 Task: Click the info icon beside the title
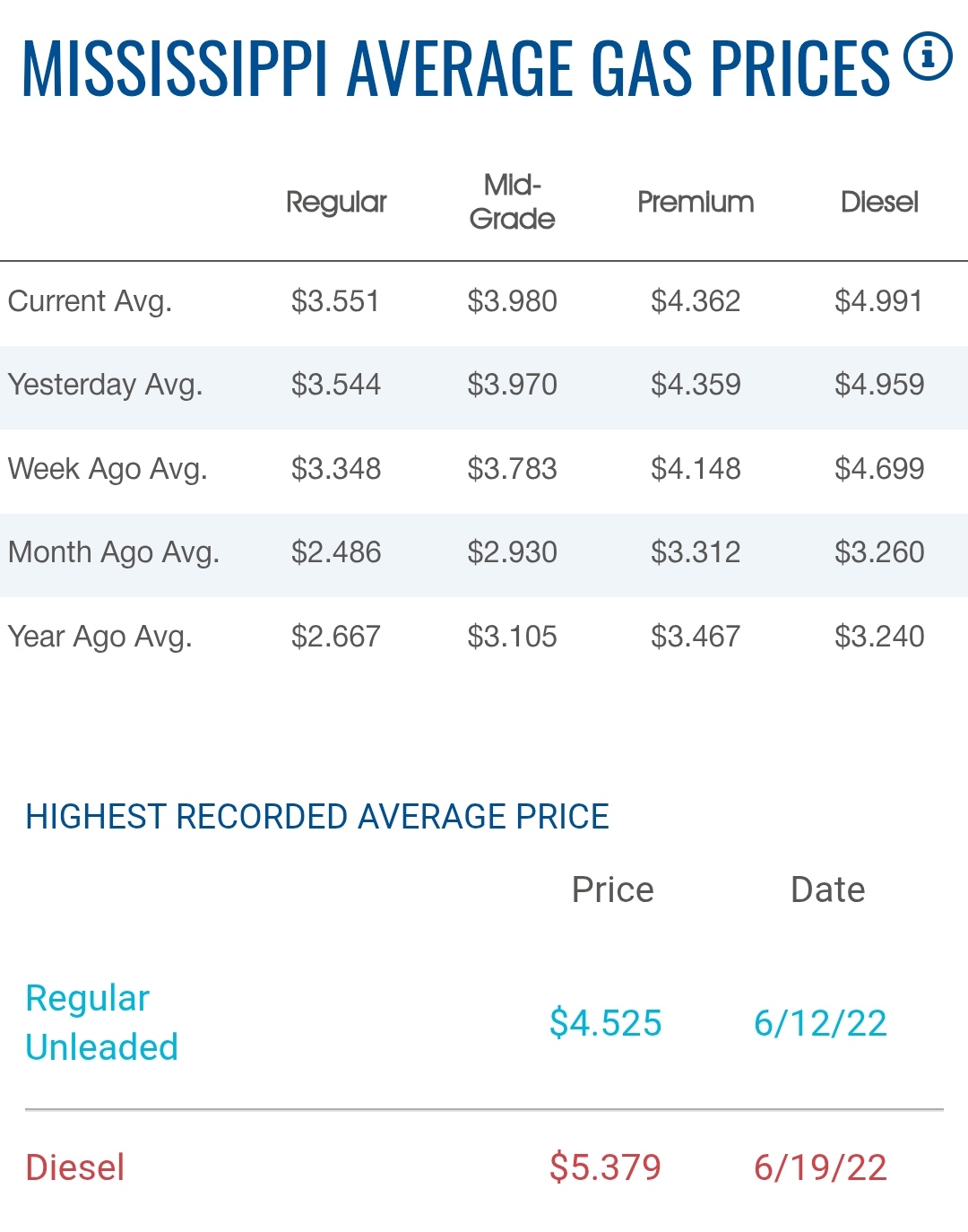pos(927,56)
